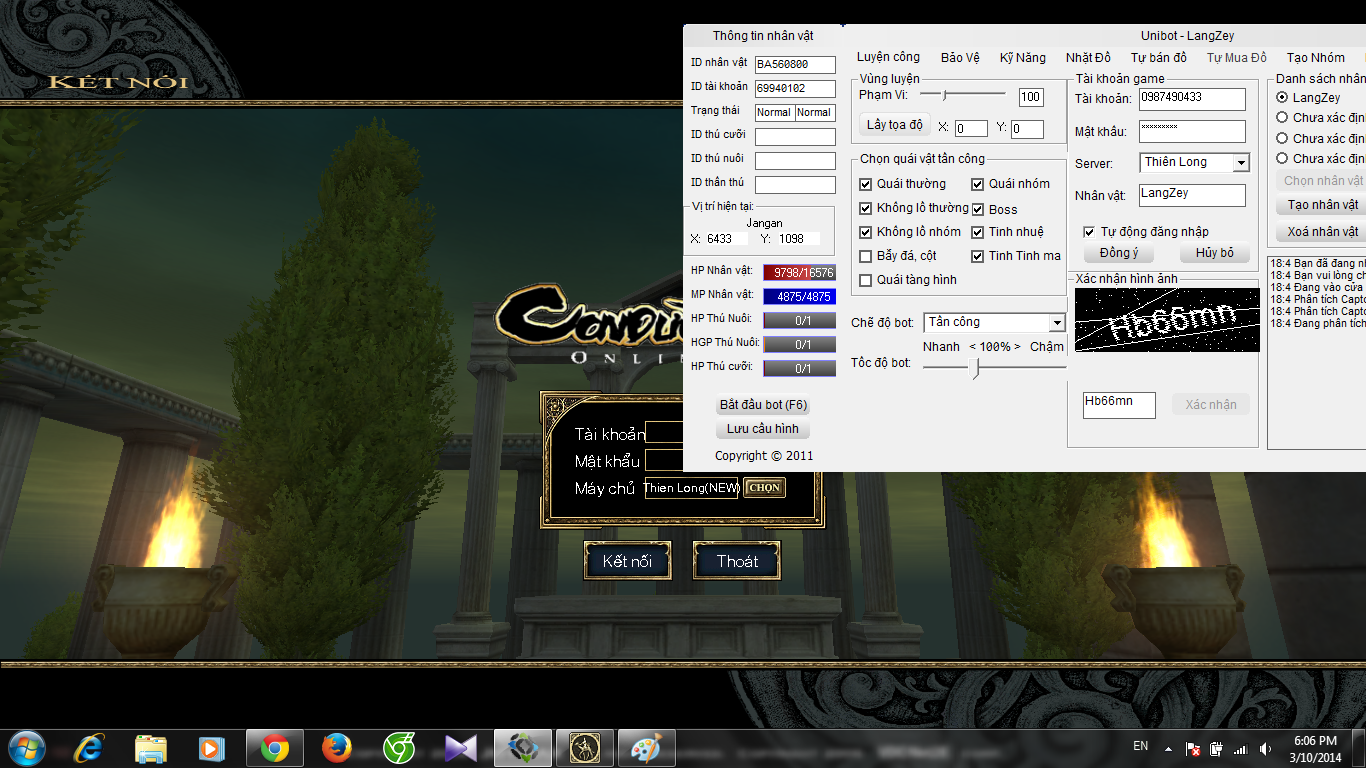
Task: Click the Phạm Vi value box 100
Action: [x=1031, y=97]
